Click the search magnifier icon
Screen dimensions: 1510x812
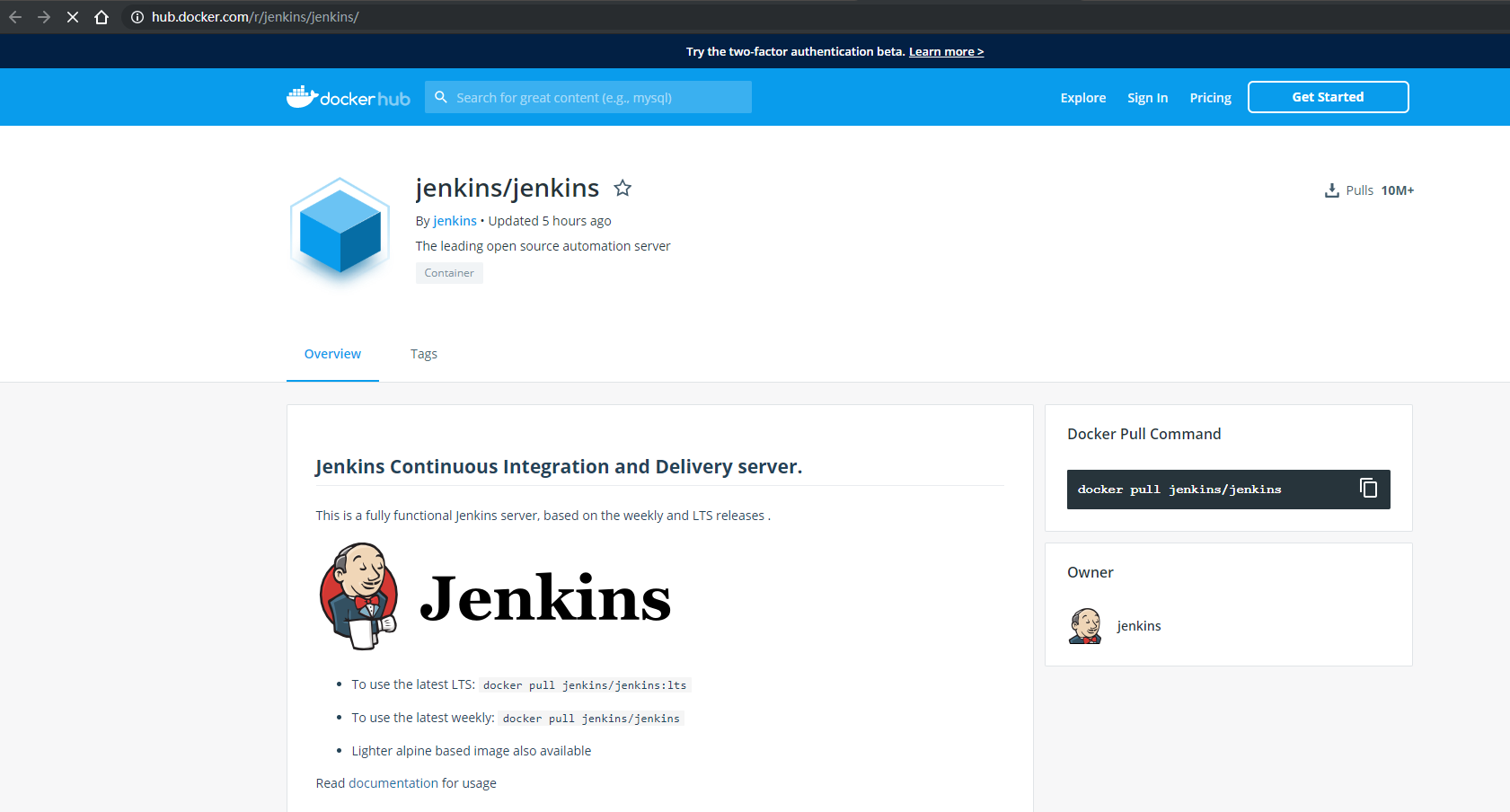441,97
